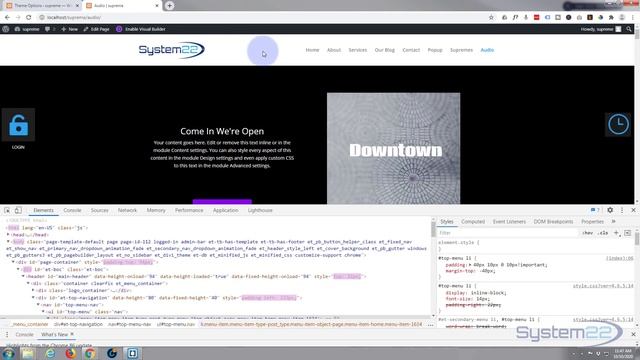Open Chrome extensions puzzle icon
This screenshot has width=640, height=360.
tap(611, 17)
